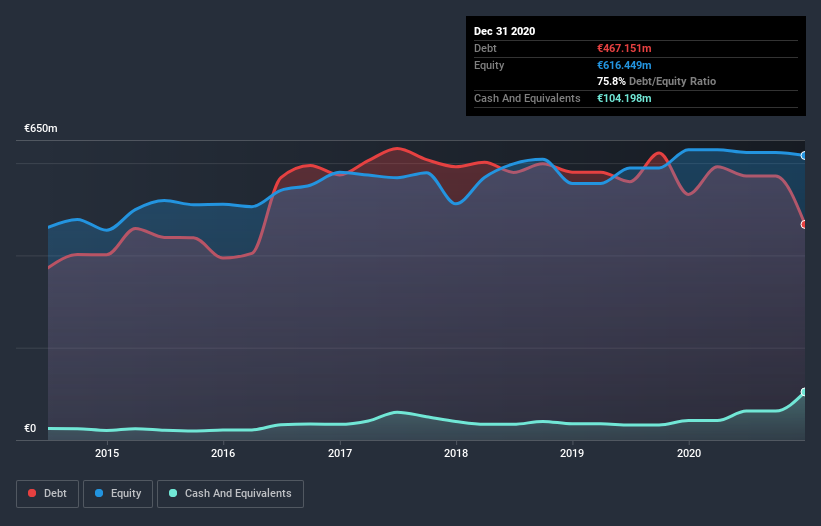Image resolution: width=821 pixels, height=526 pixels.
Task: Click the Cash And Equivalents tooltip label
Action: click(527, 98)
